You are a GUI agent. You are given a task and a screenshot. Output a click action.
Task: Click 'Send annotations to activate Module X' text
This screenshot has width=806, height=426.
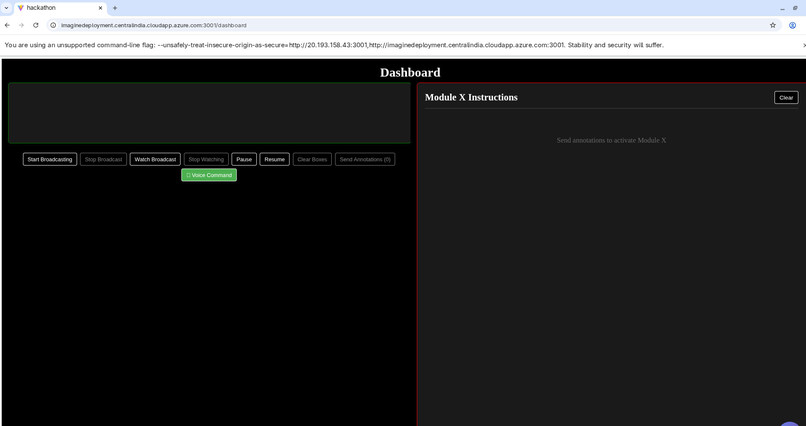[611, 140]
